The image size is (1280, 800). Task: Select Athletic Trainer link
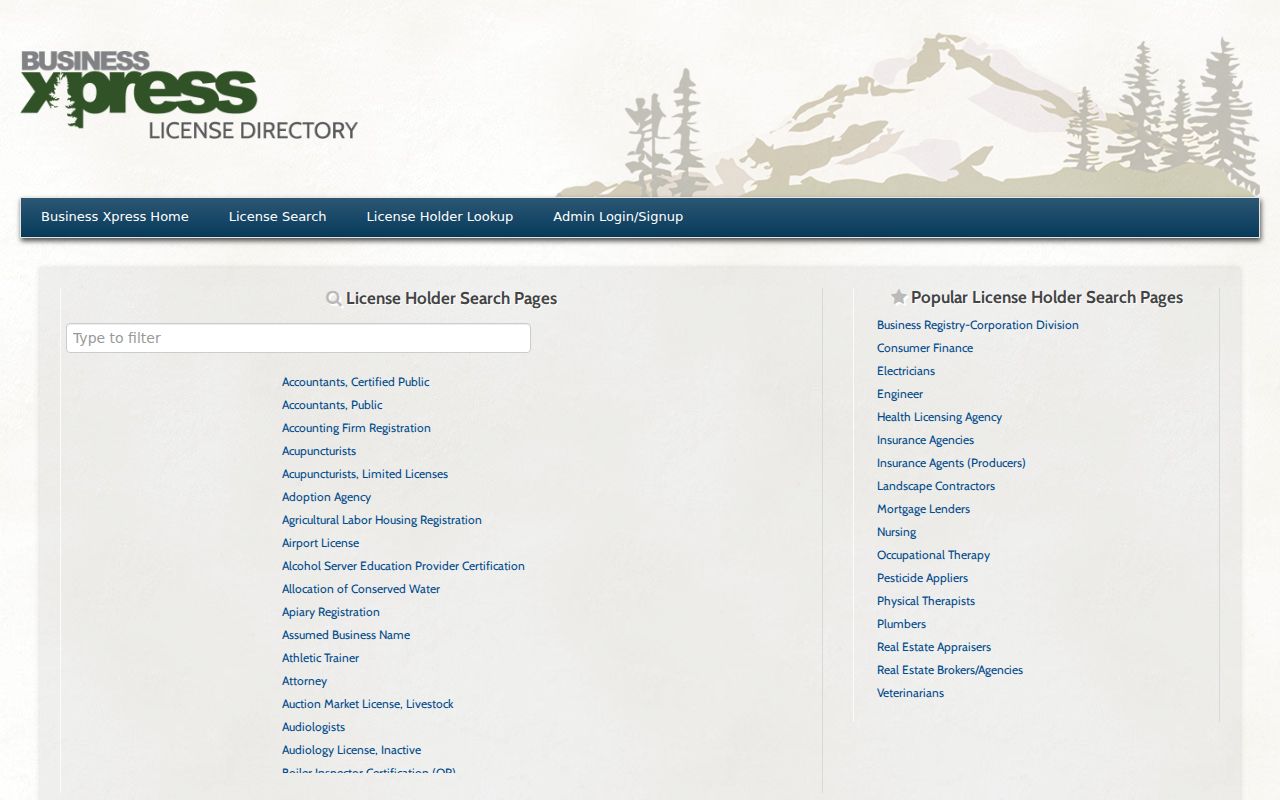point(320,658)
